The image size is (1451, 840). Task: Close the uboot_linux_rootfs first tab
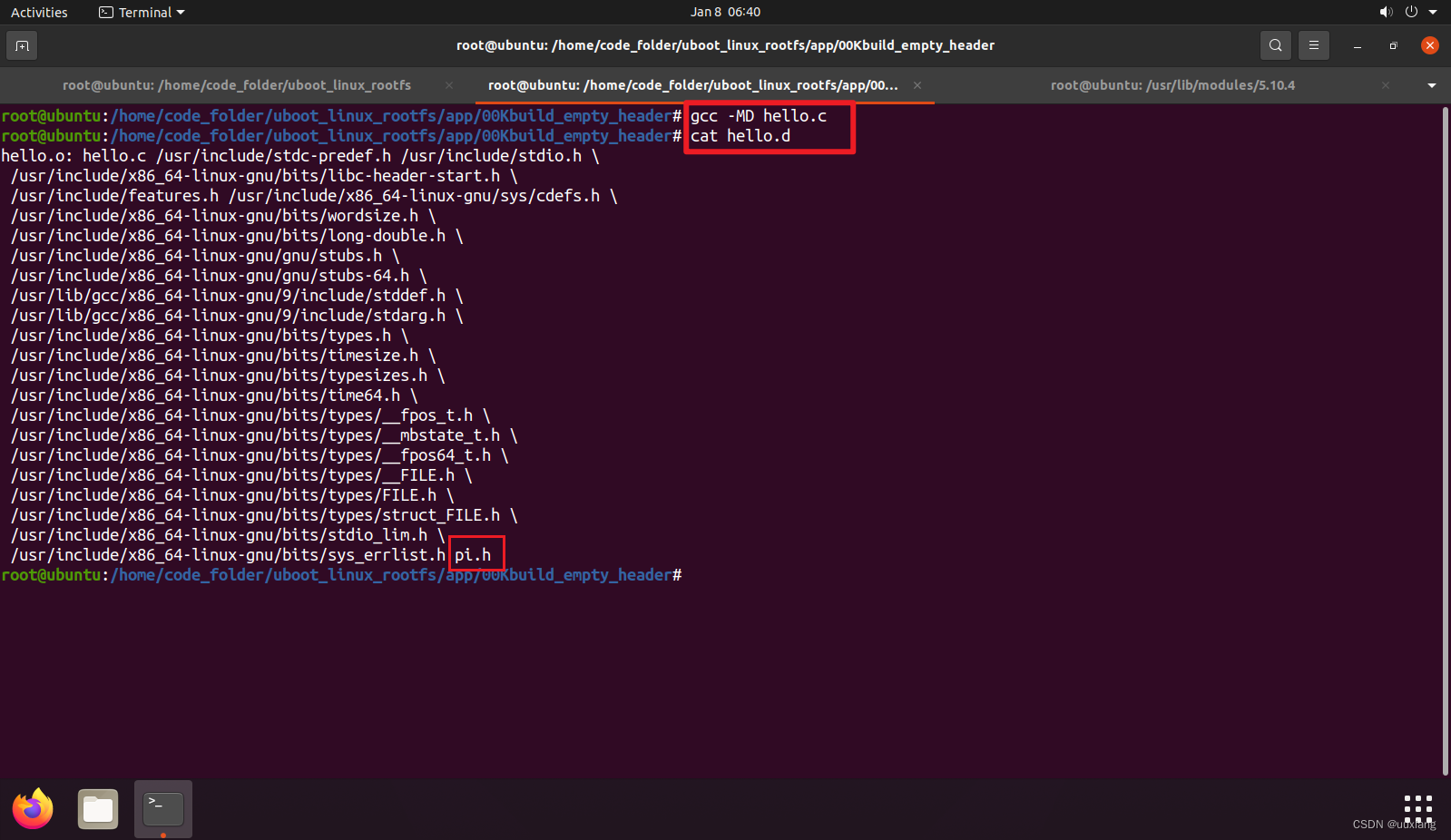pyautogui.click(x=448, y=85)
